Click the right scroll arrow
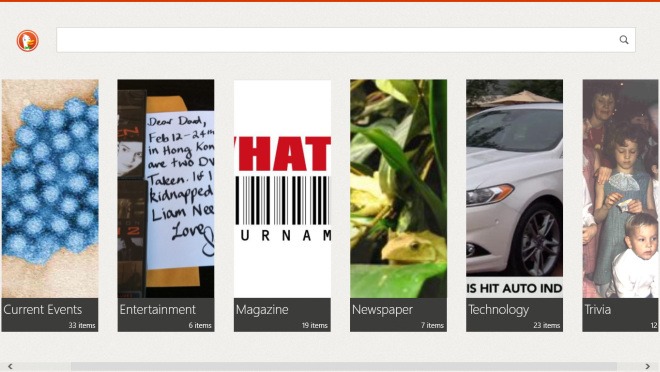Viewport: 660px width, 372px height. 648,367
